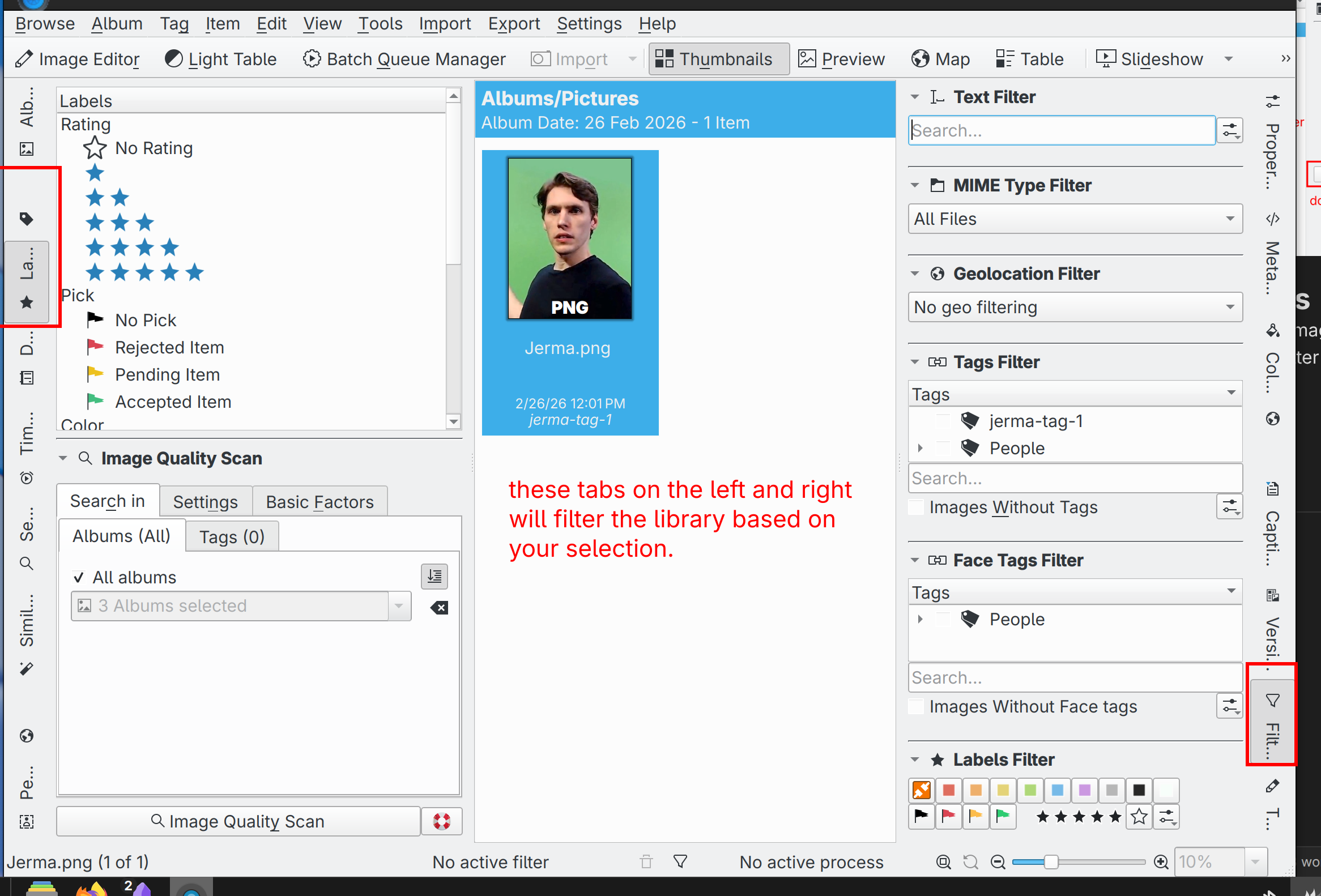Open the All Files MIME type dropdown
The image size is (1321, 896).
[1075, 219]
